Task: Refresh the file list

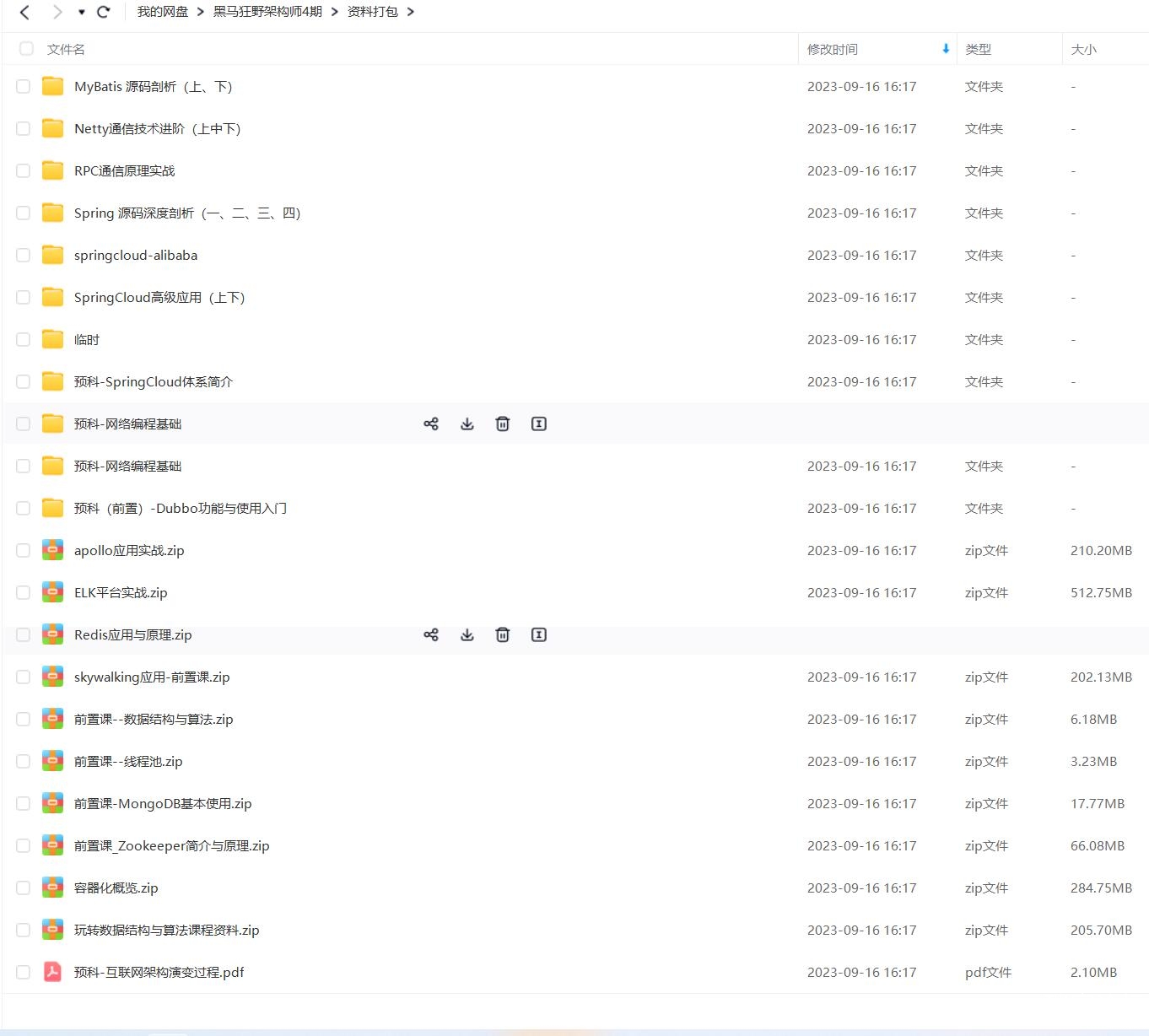Action: [104, 12]
